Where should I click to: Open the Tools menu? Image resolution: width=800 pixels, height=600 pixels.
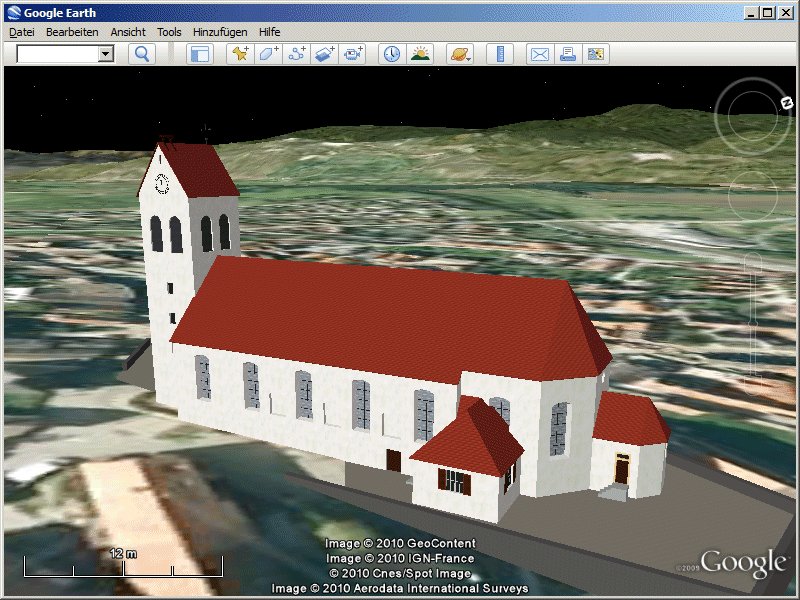click(169, 32)
